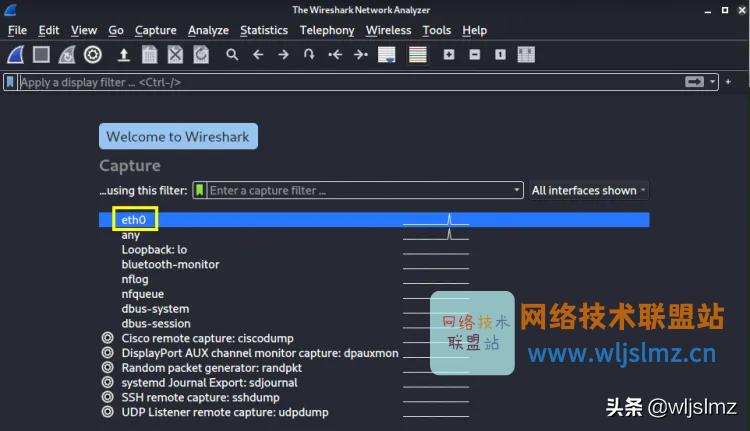Open the File menu

(17, 30)
